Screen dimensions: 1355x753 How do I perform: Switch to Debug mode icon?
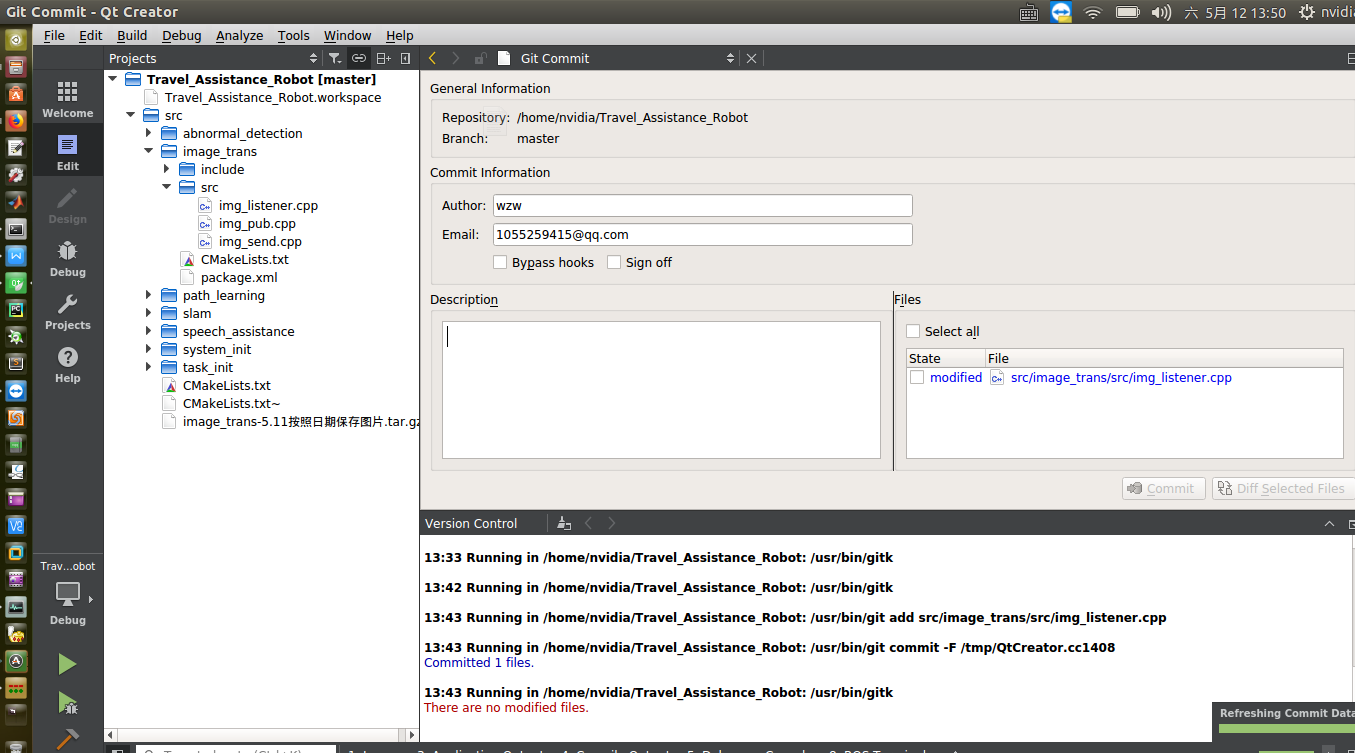(67, 258)
